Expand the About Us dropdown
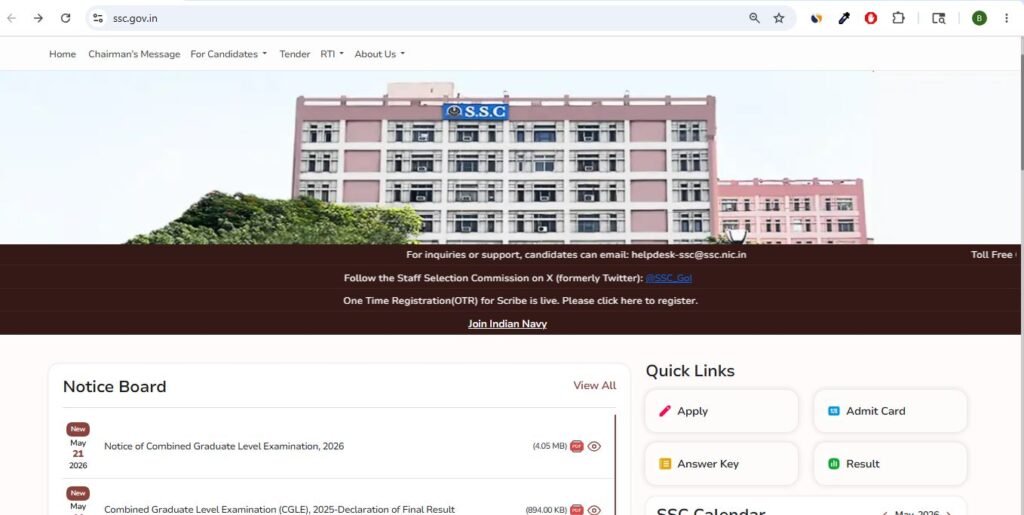 tap(379, 54)
